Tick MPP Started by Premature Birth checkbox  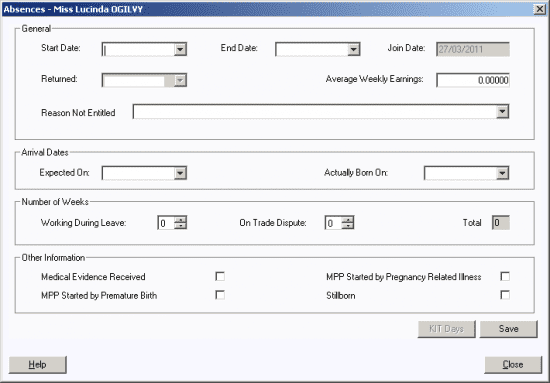click(x=220, y=295)
